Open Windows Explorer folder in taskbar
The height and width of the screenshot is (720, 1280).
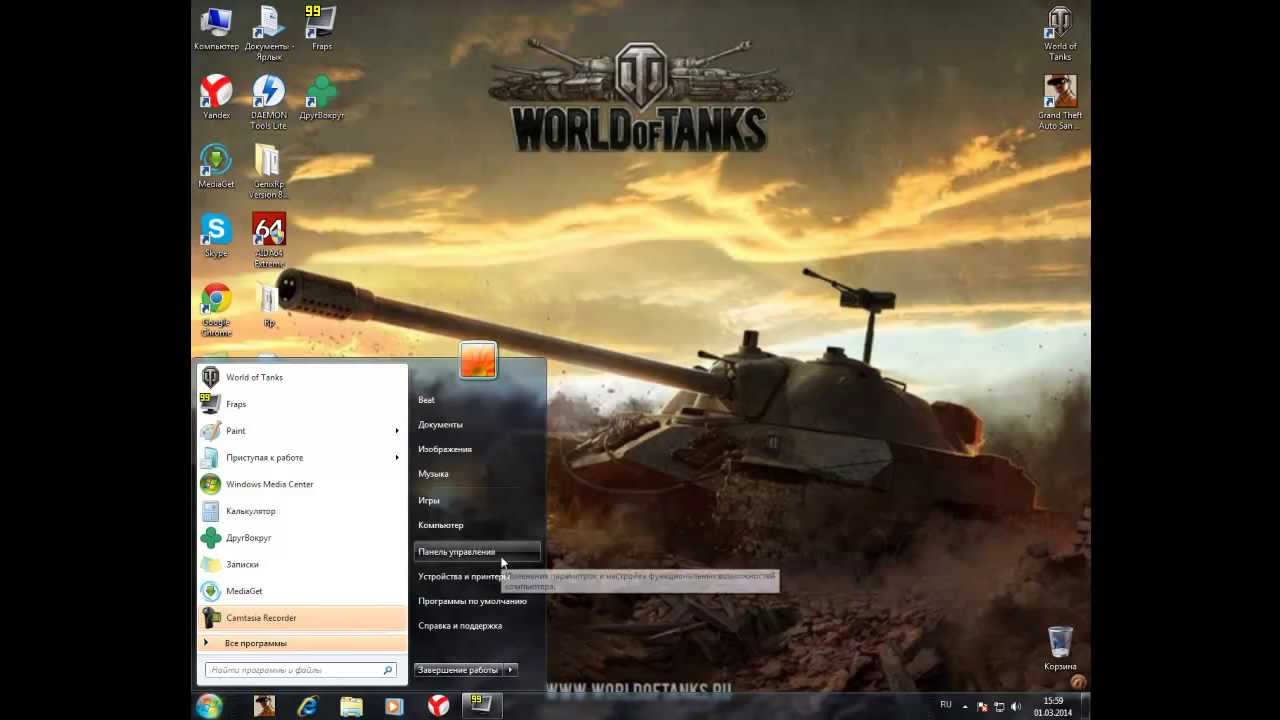(351, 706)
